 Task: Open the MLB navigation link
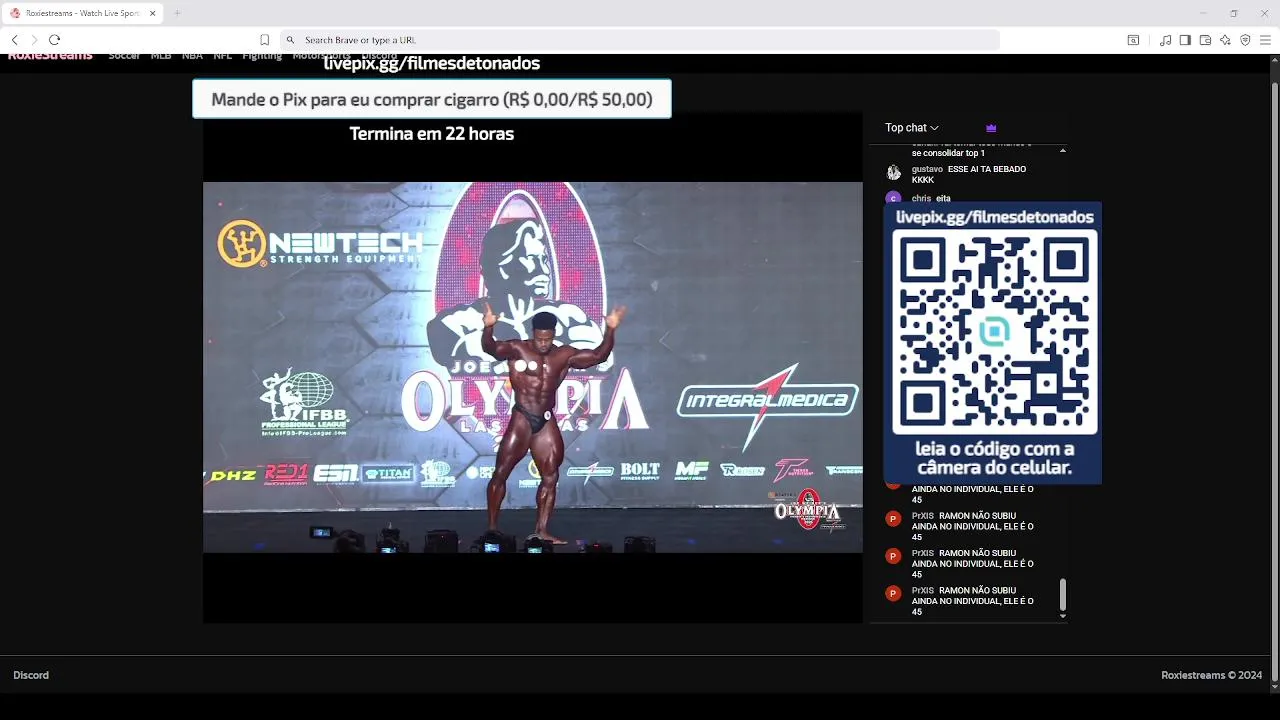pos(161,56)
